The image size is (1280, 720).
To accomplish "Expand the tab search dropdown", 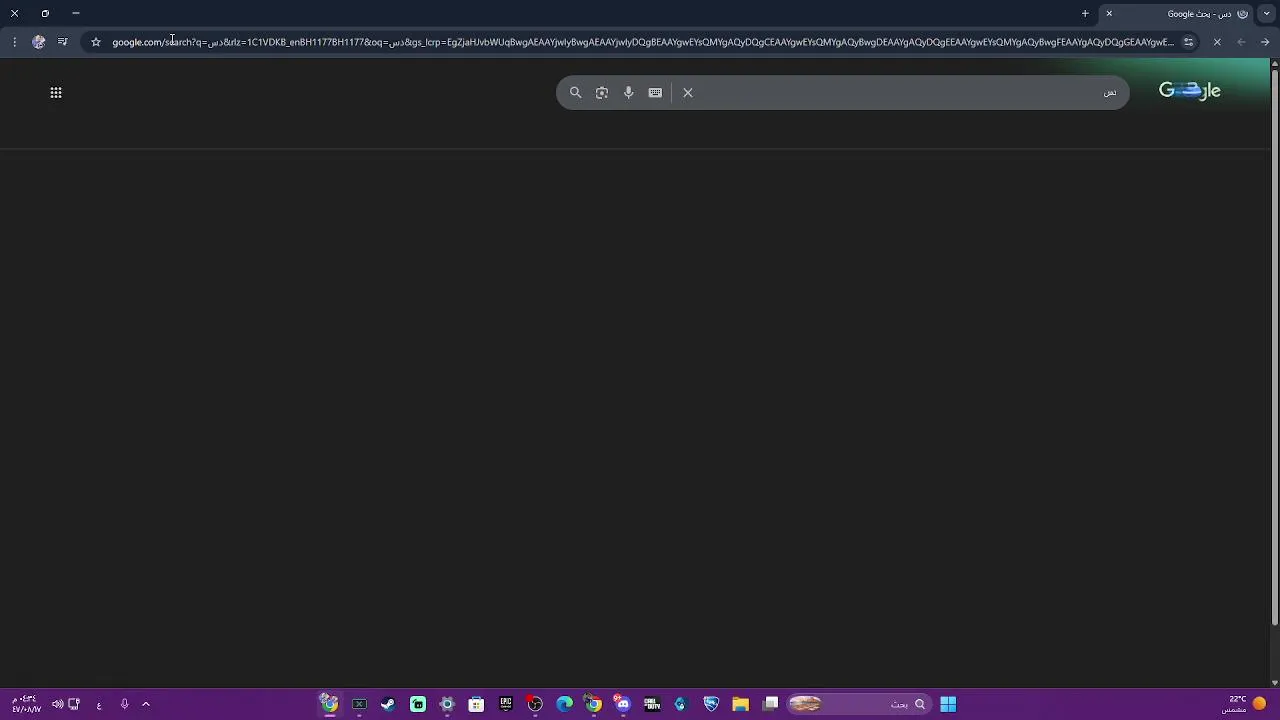I will (x=1266, y=14).
